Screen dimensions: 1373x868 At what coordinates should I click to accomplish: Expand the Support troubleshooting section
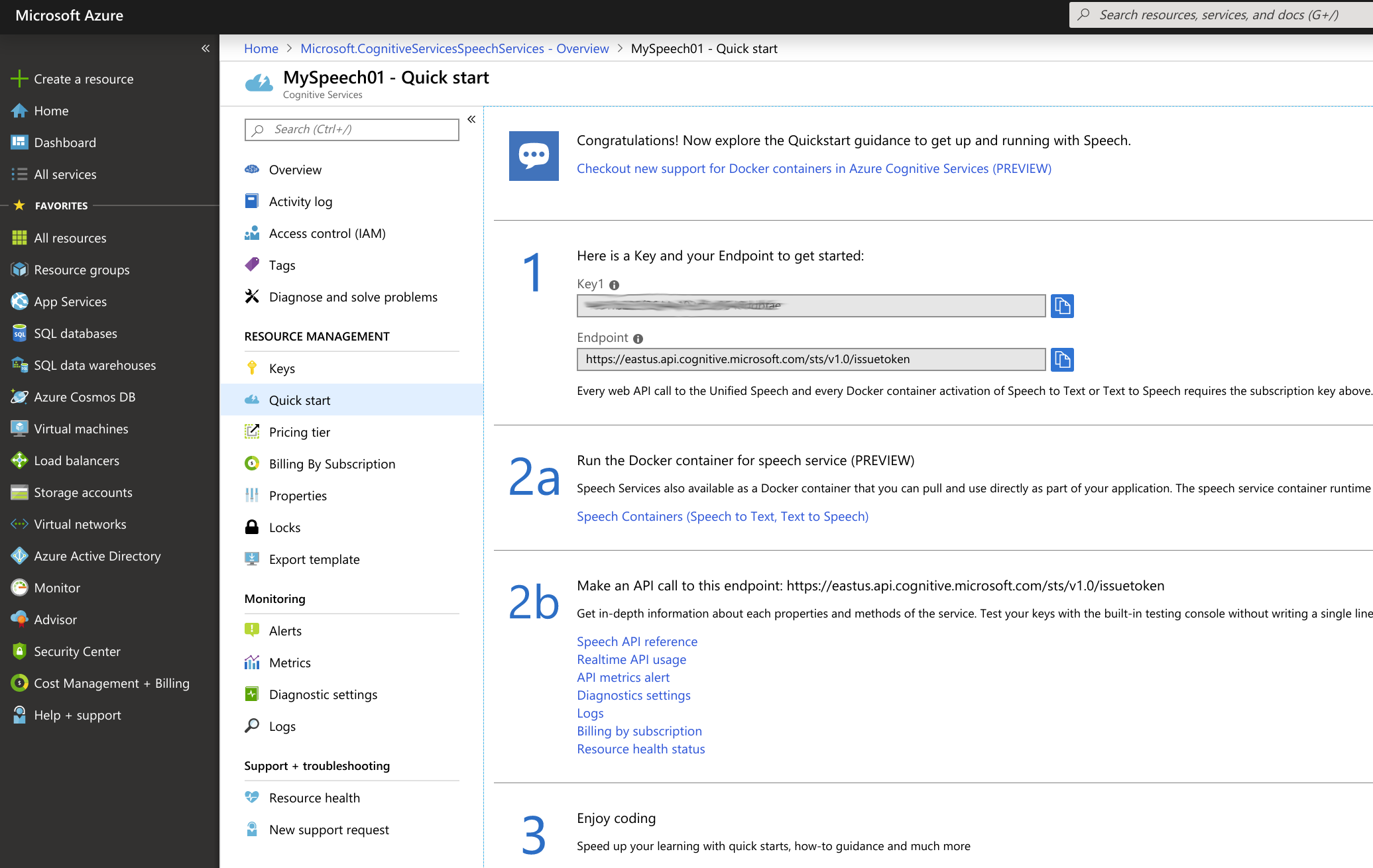tap(316, 766)
